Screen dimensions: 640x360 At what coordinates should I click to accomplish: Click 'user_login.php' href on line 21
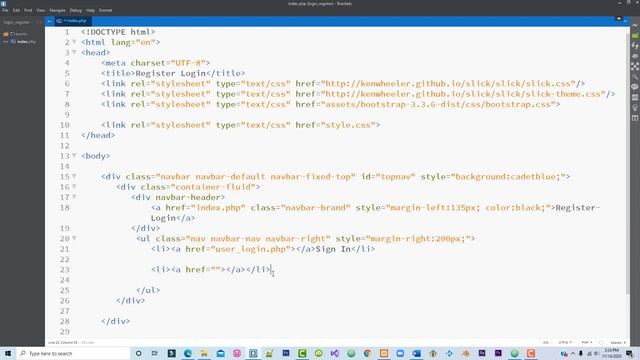tap(250, 249)
